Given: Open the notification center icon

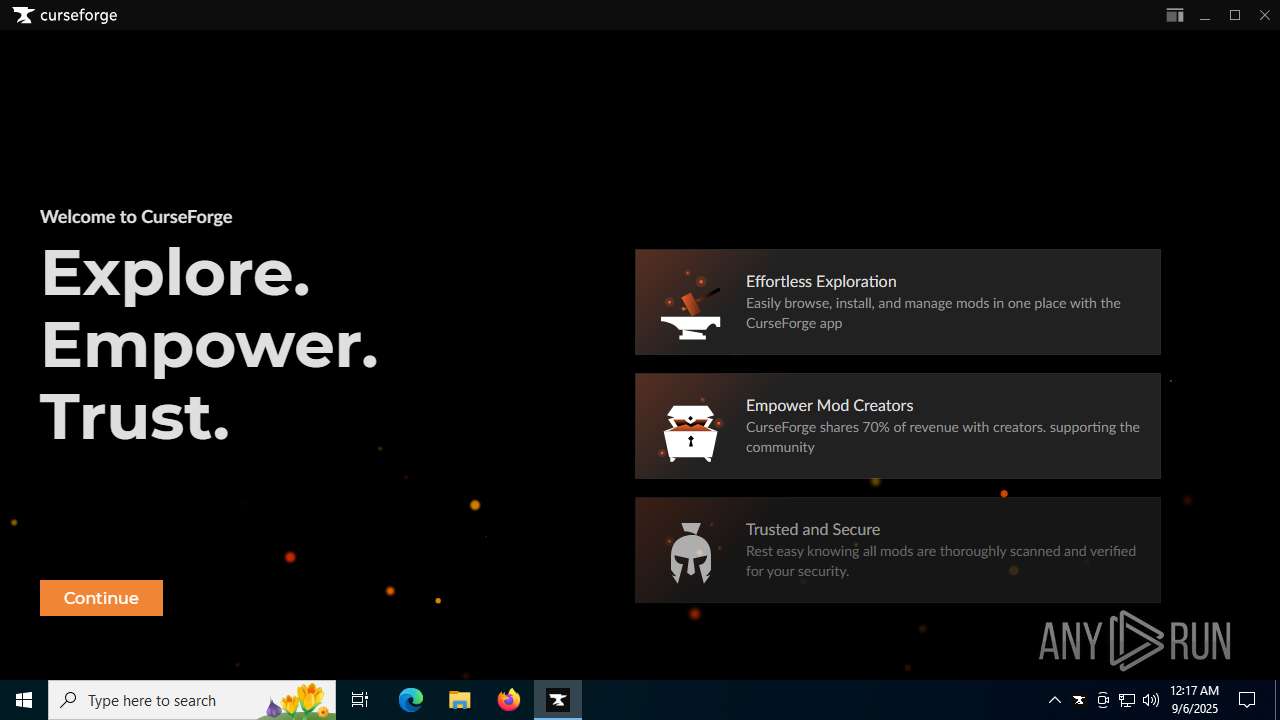Looking at the screenshot, I should (x=1247, y=700).
